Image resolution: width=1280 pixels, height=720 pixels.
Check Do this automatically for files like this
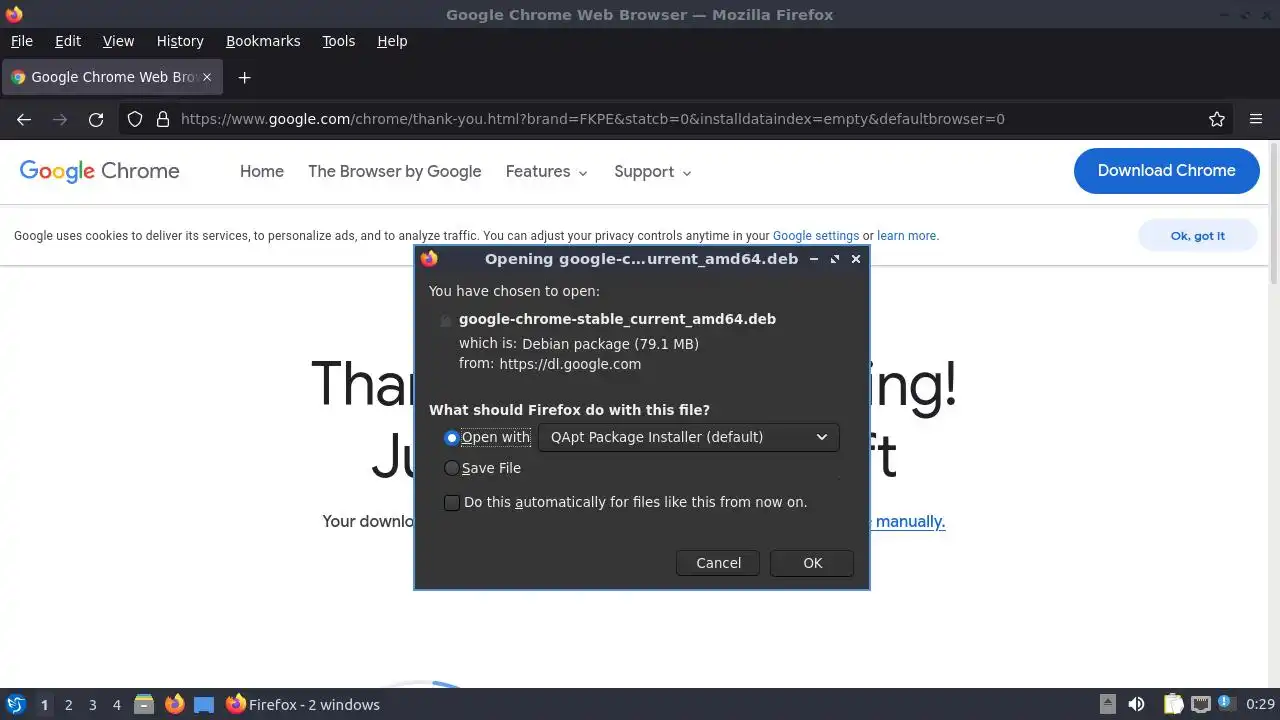pos(452,502)
